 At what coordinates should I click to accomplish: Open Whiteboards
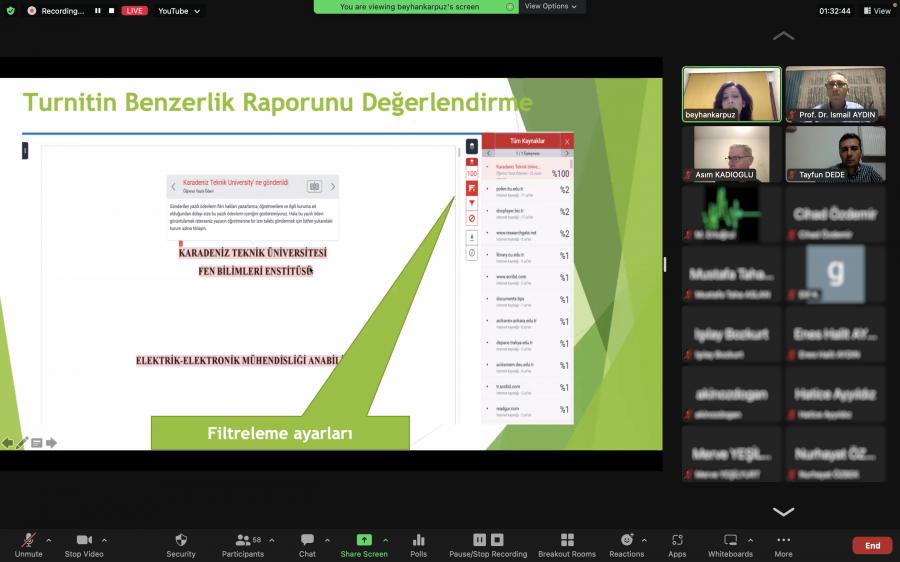click(x=730, y=545)
